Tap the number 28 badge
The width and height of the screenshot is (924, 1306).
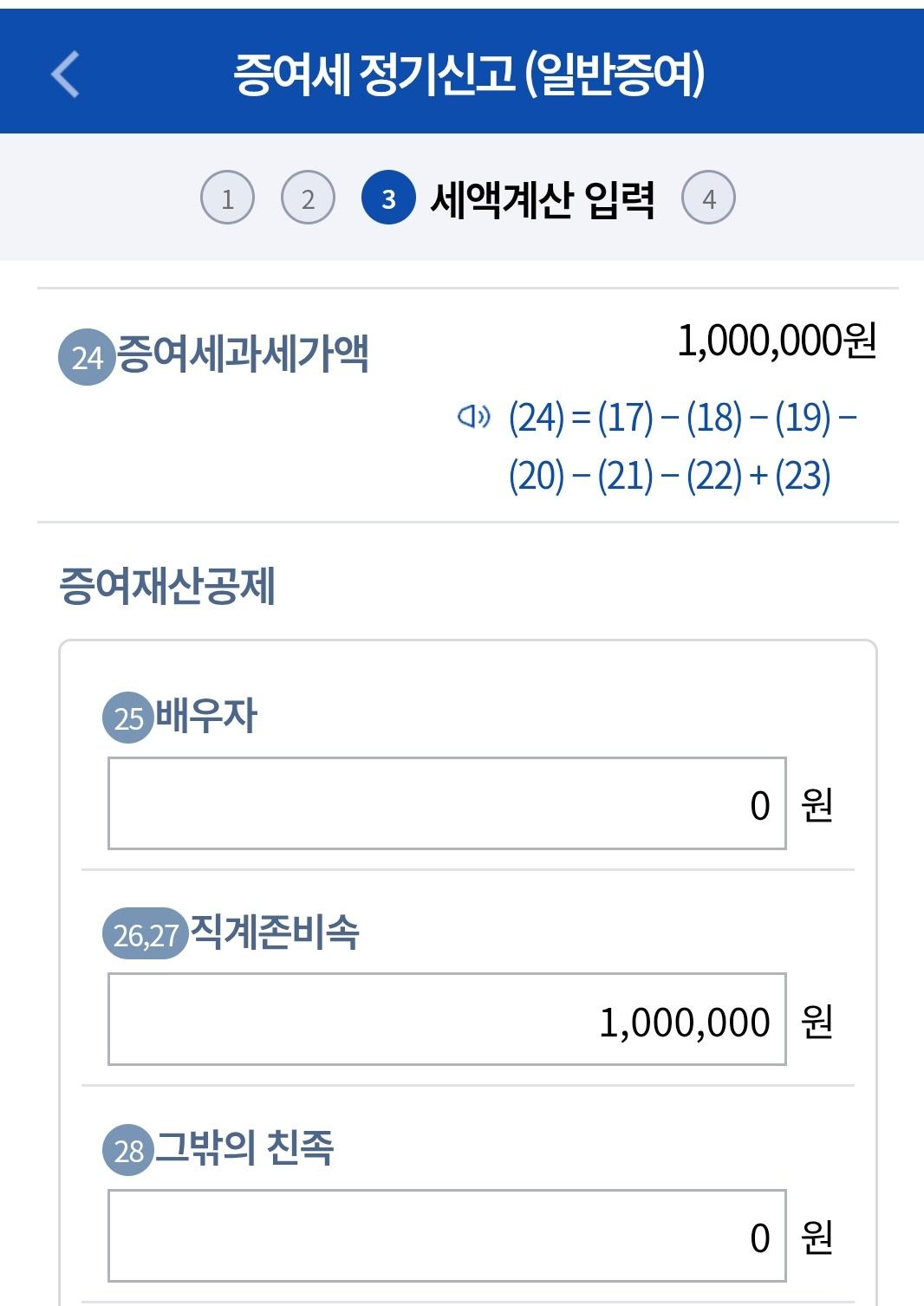click(128, 1150)
